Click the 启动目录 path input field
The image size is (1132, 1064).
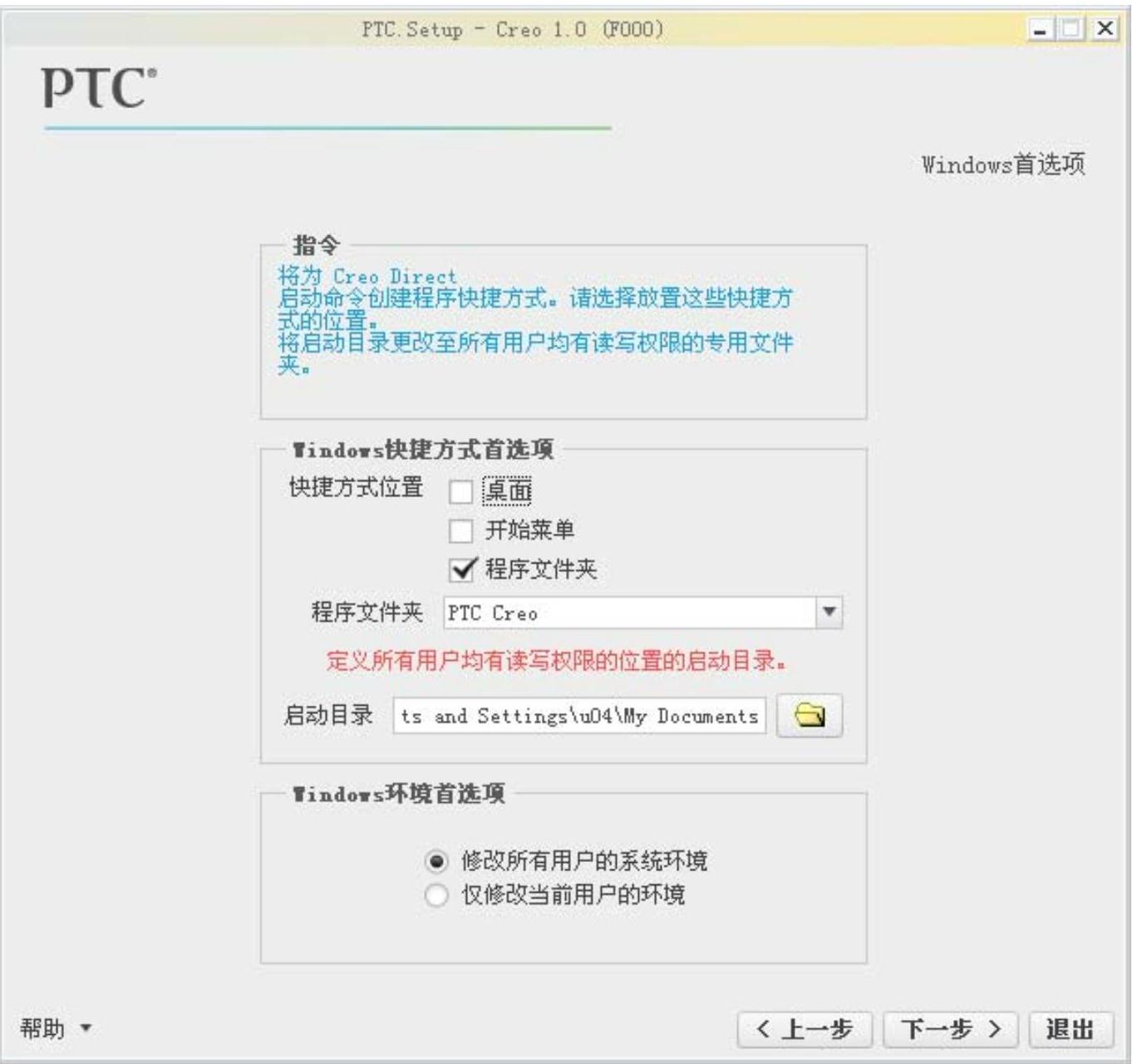(579, 716)
